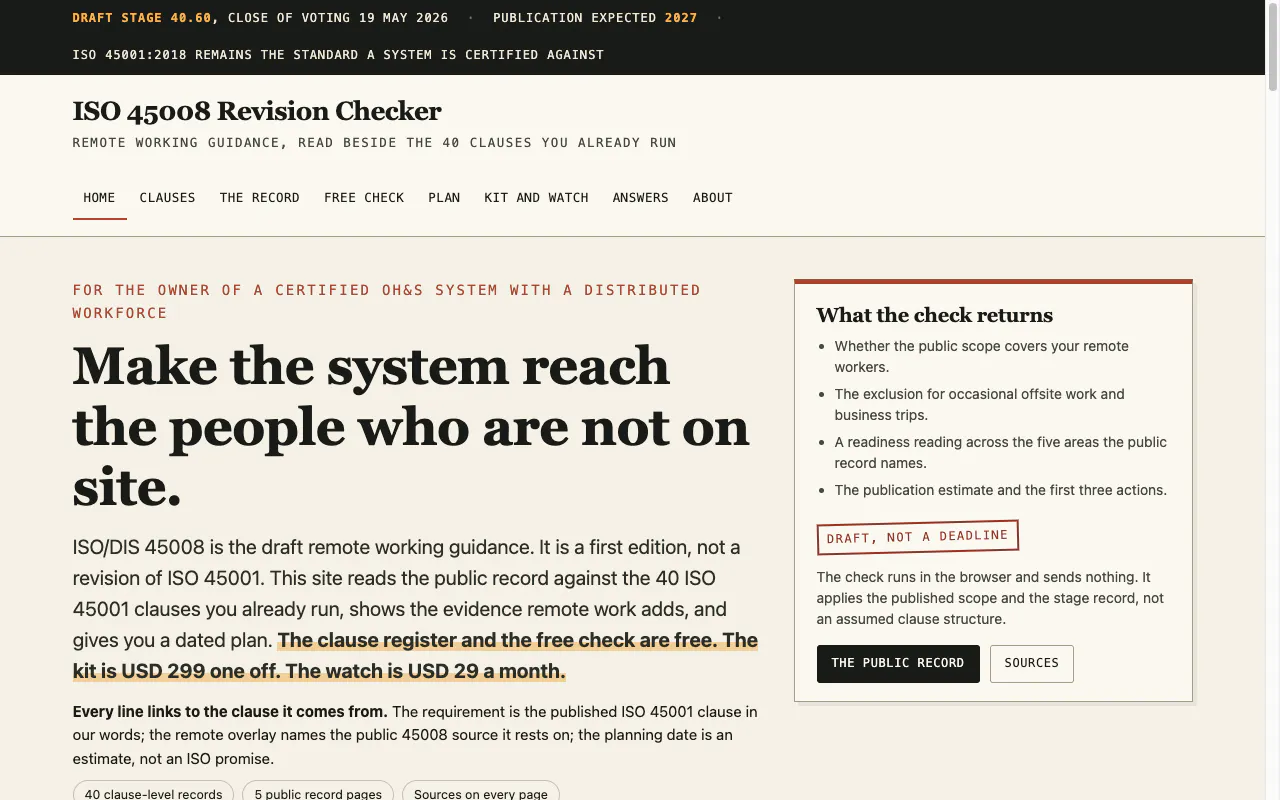Click The Public Record button

pos(898,664)
